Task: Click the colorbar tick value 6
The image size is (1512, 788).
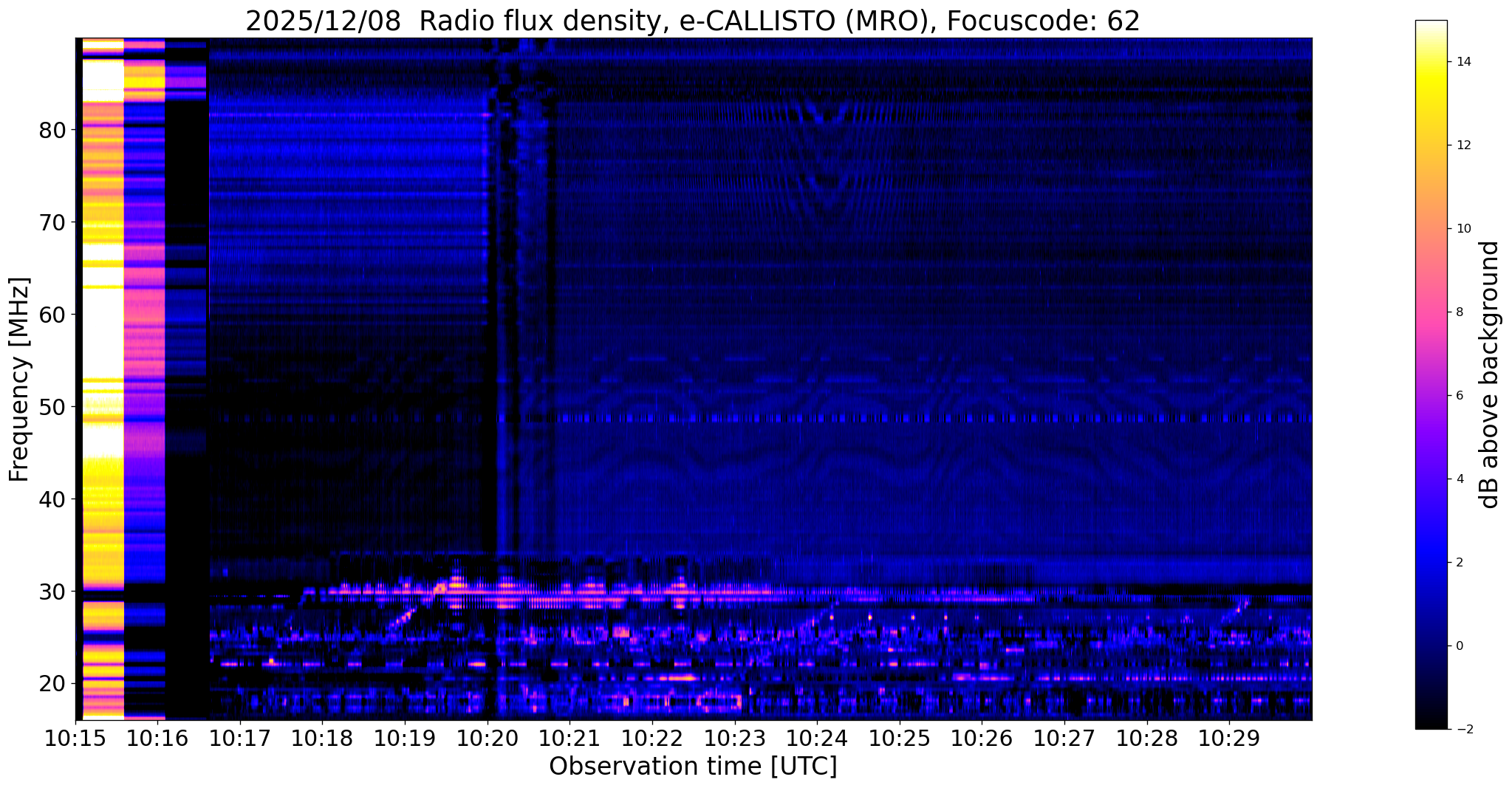Action: pos(1459,396)
